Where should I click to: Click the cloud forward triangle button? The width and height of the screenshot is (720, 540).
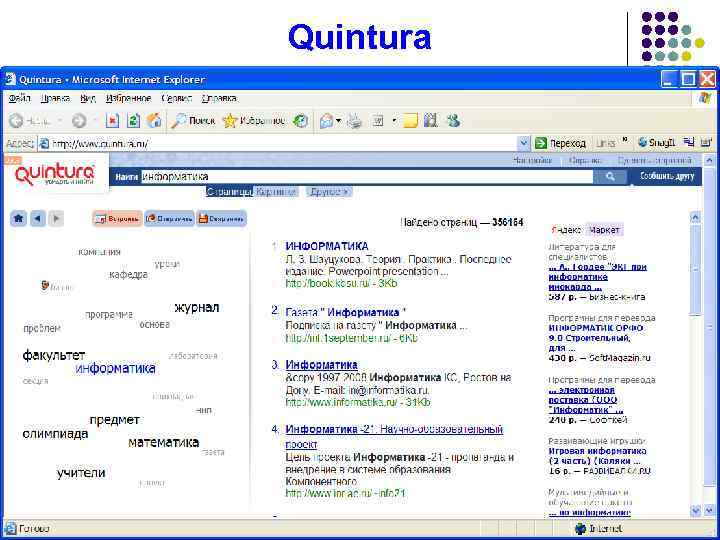pyautogui.click(x=56, y=219)
